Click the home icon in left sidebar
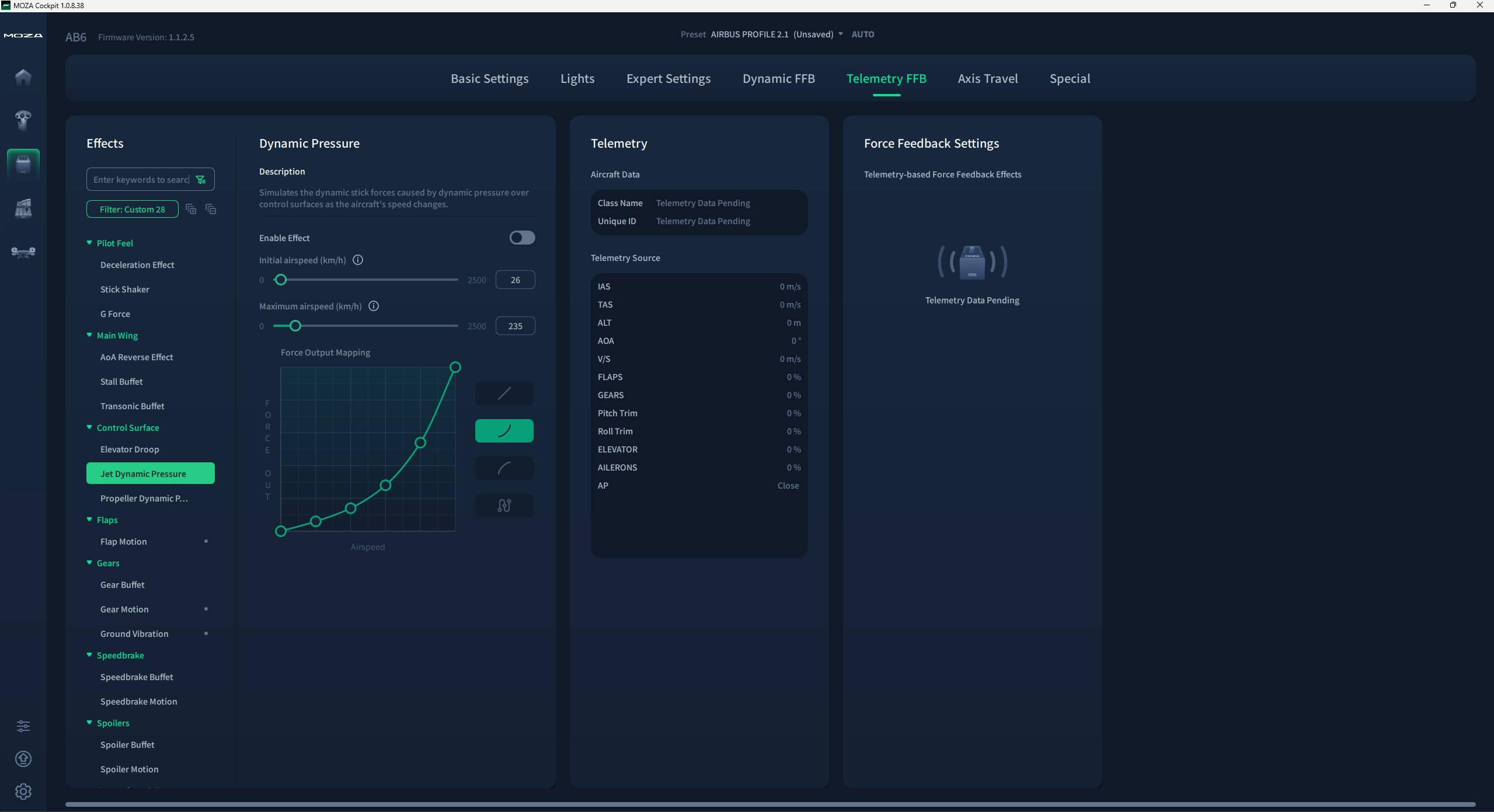The image size is (1494, 812). click(x=23, y=77)
